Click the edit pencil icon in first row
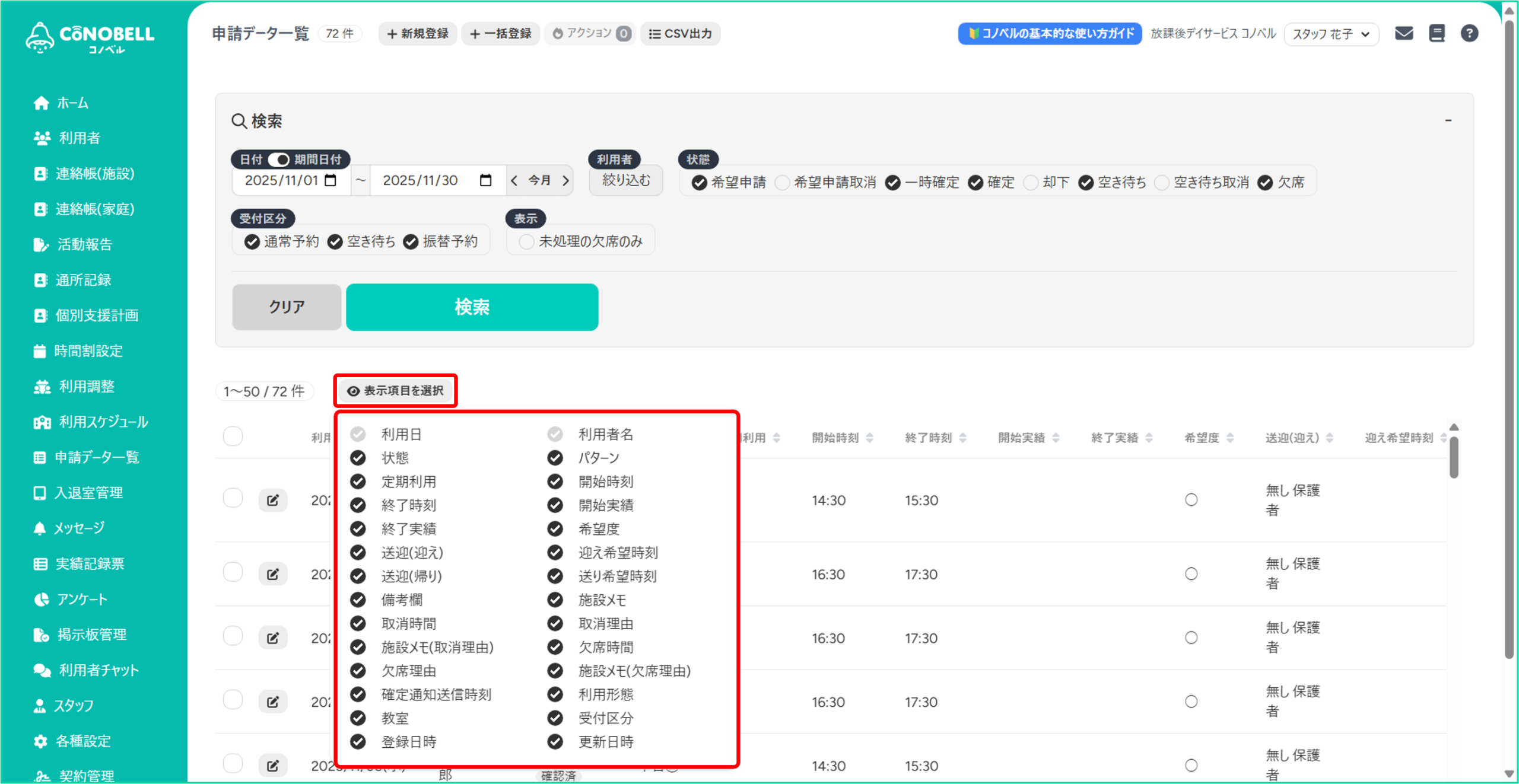This screenshot has height=784, width=1519. point(272,500)
